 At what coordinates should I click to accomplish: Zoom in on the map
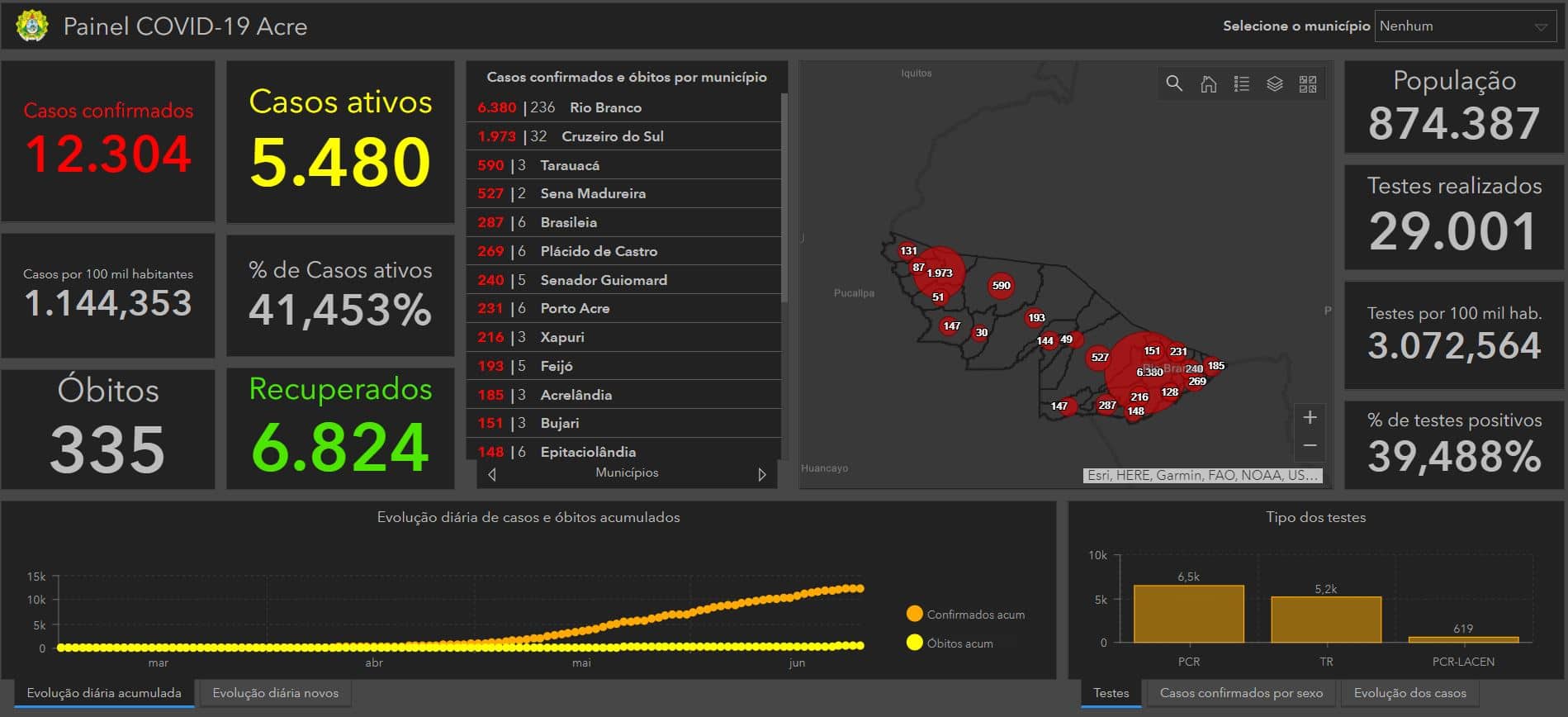(1310, 417)
